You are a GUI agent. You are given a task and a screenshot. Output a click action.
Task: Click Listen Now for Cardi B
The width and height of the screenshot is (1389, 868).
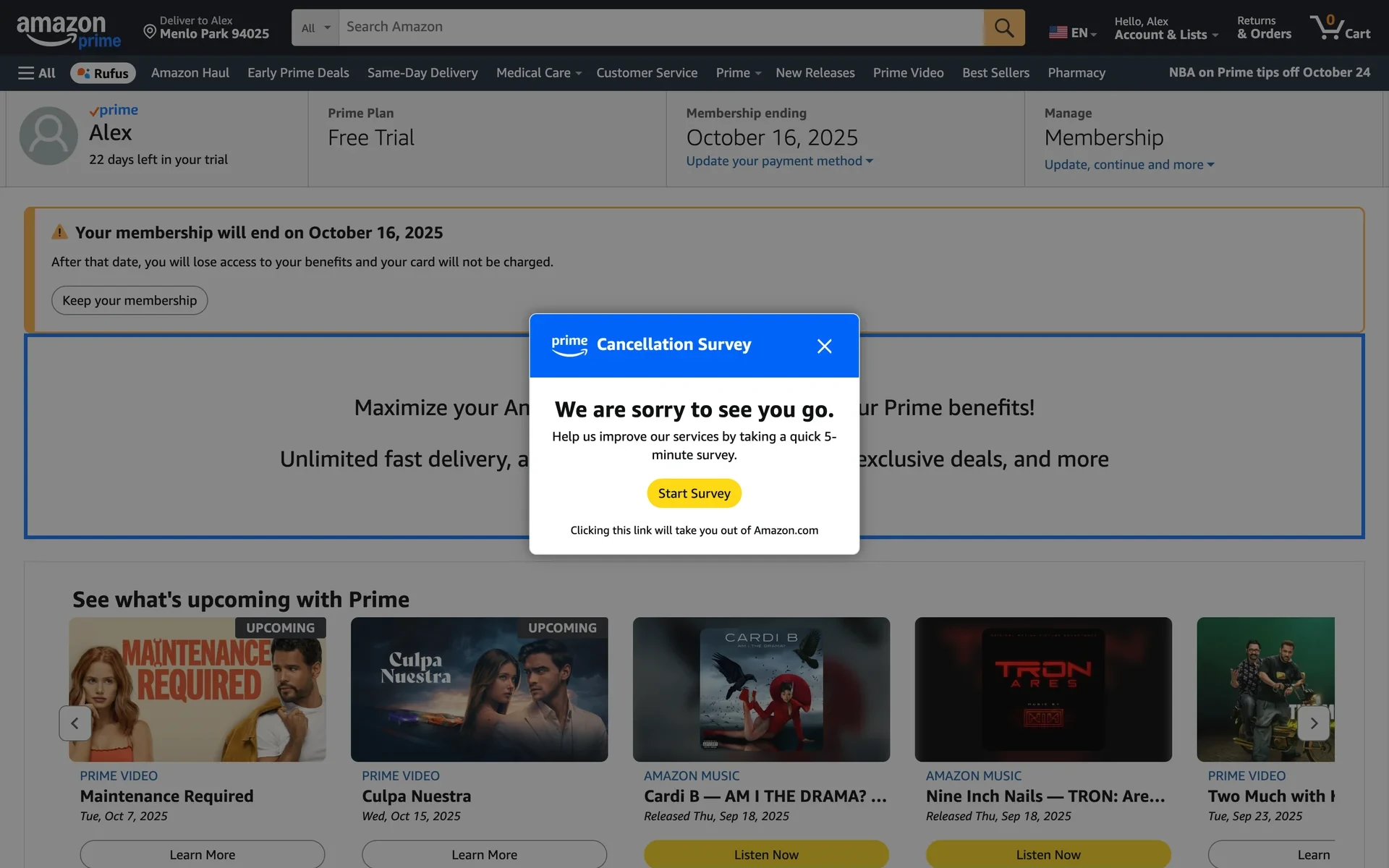click(766, 854)
